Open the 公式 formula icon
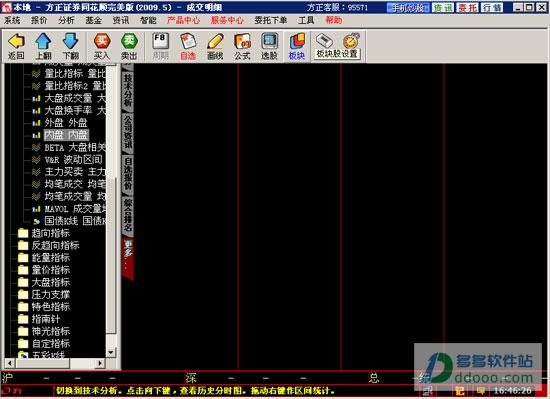Screen dimensions: 550x399 [242, 46]
